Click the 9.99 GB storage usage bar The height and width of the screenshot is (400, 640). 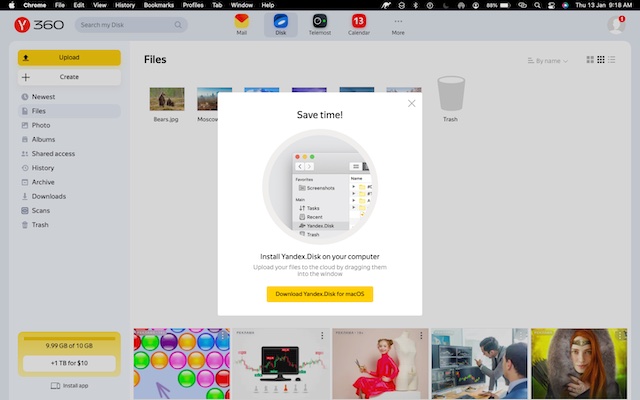point(69,343)
